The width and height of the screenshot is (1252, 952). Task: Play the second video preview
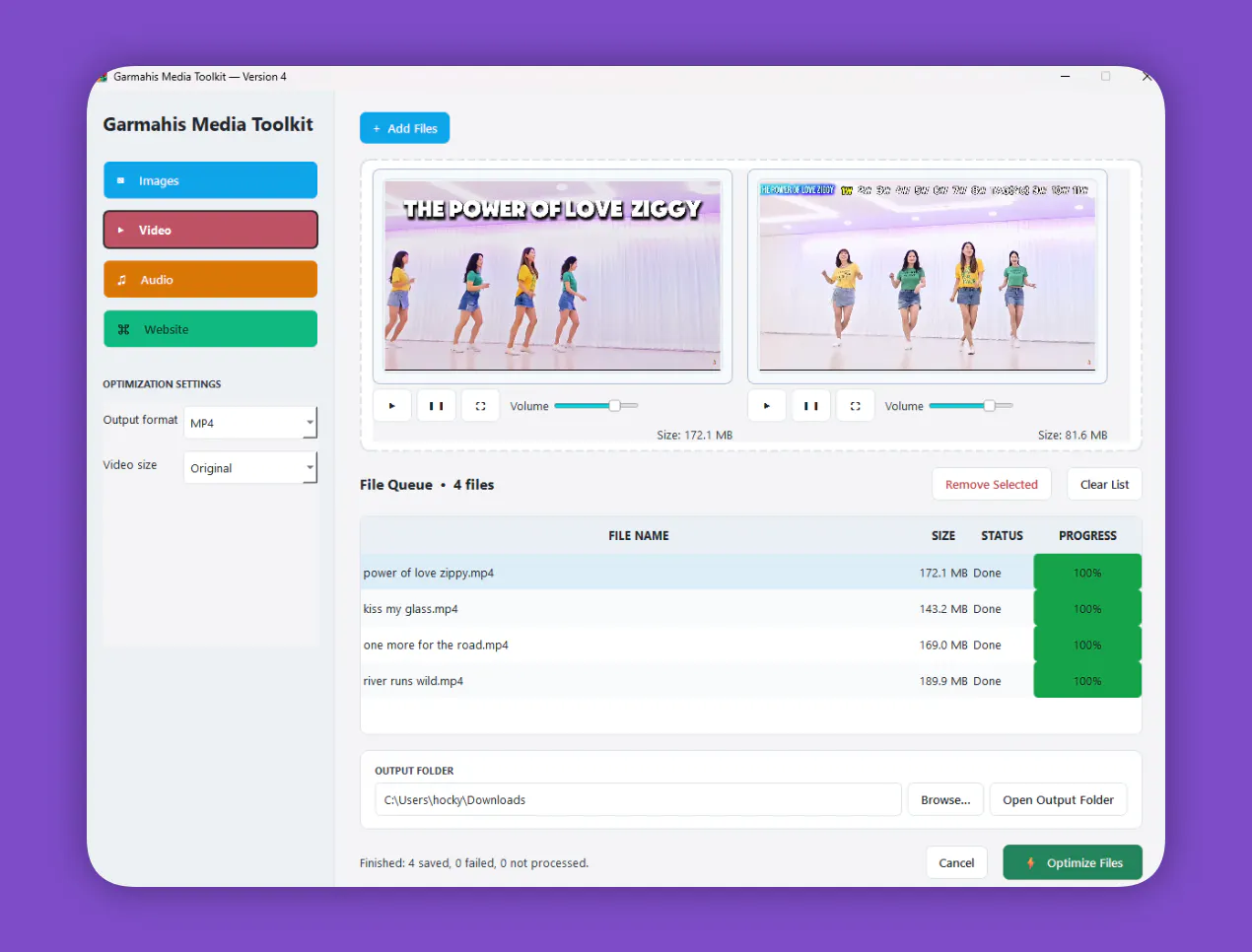pos(767,406)
